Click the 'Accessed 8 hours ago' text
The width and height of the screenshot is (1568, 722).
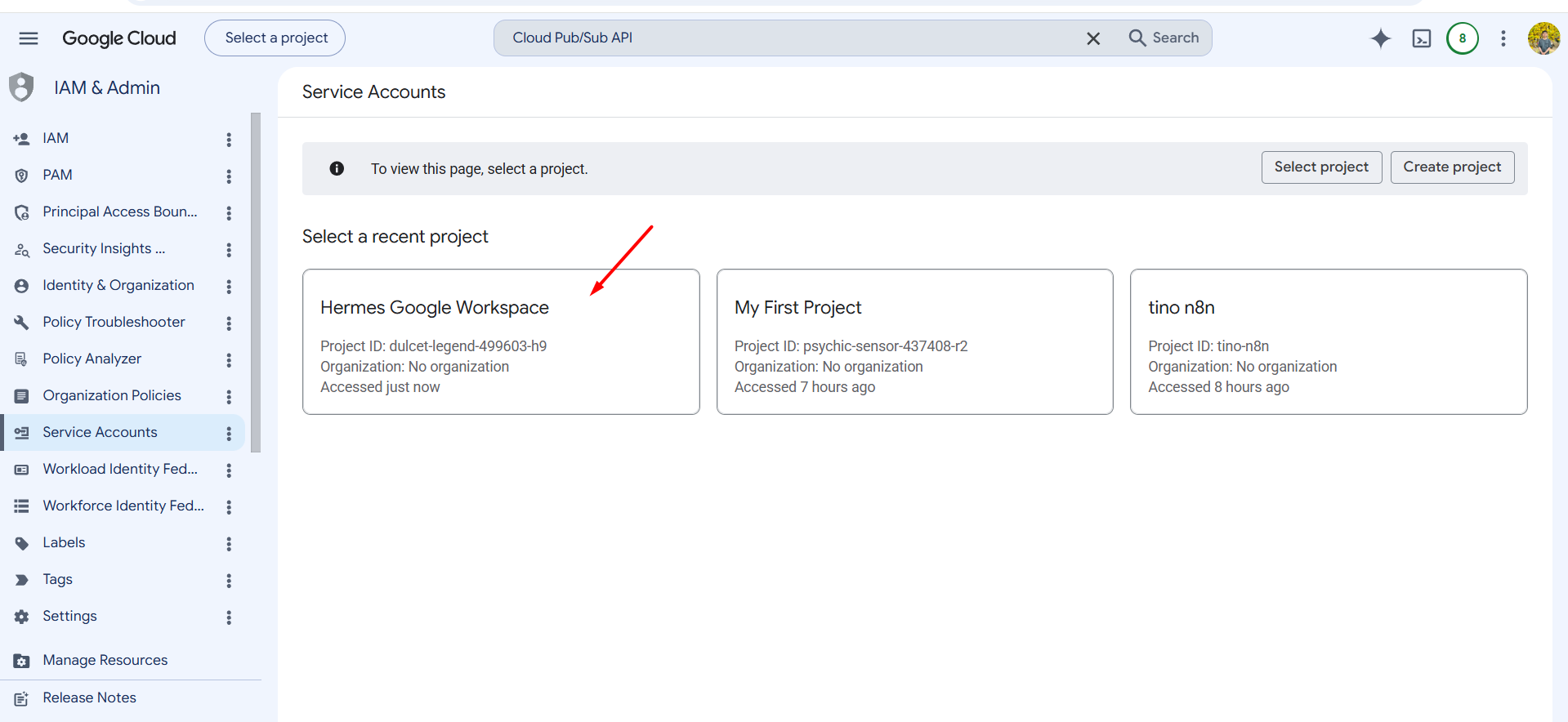click(x=1218, y=387)
